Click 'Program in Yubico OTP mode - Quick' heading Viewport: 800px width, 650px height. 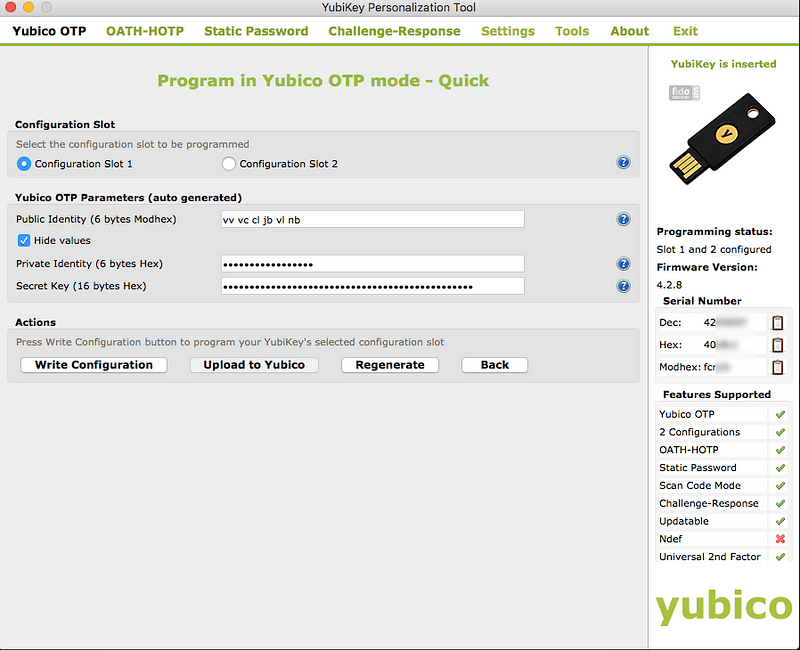(x=323, y=81)
